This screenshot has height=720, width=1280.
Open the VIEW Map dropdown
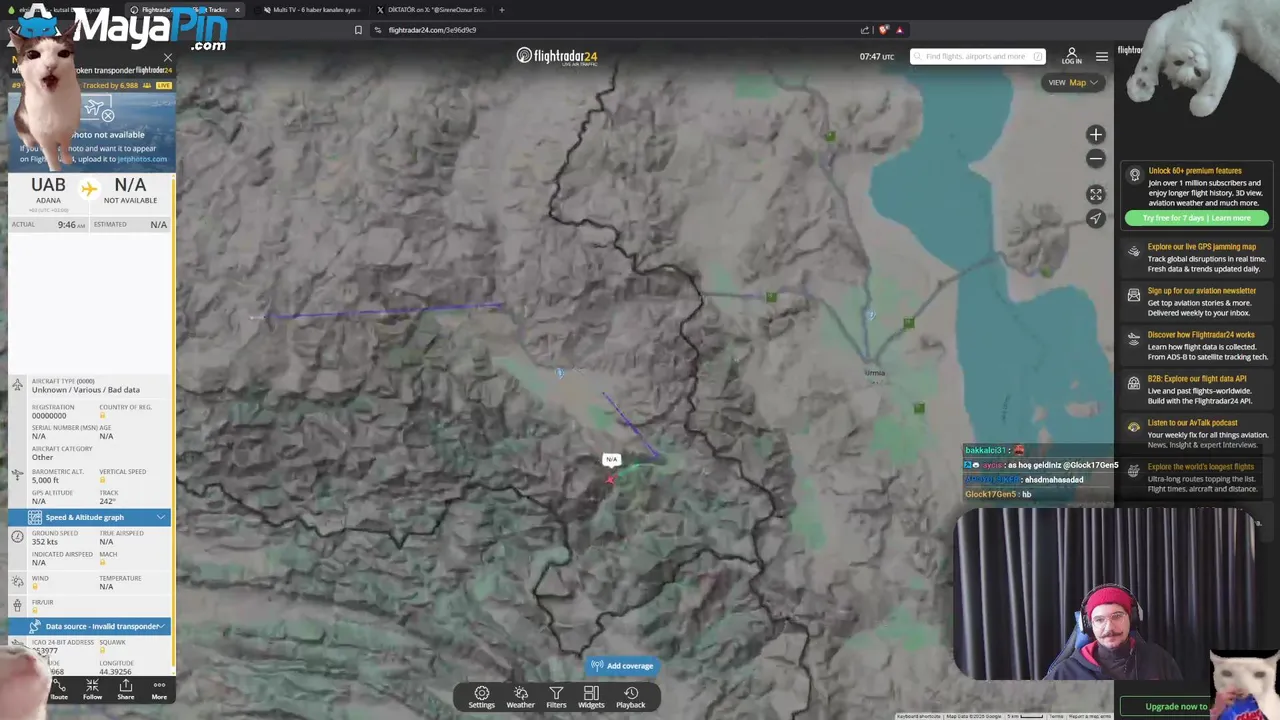point(1073,82)
